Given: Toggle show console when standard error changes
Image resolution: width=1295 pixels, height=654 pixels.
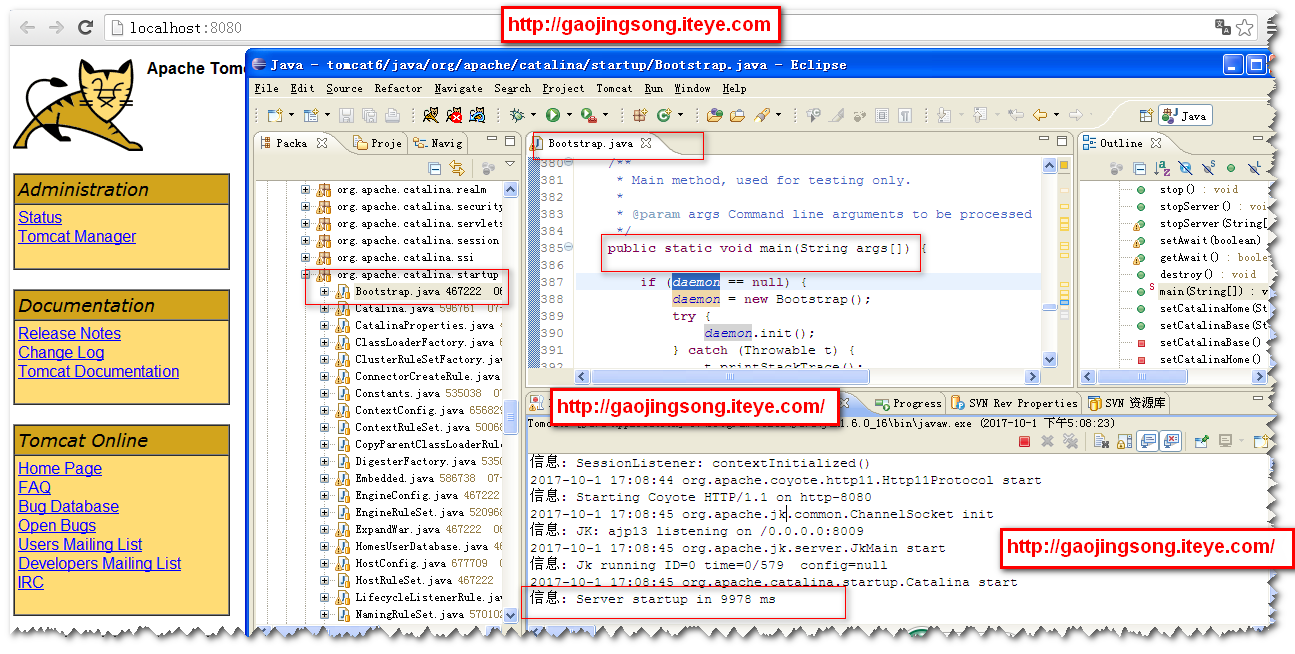Looking at the screenshot, I should 1172,441.
